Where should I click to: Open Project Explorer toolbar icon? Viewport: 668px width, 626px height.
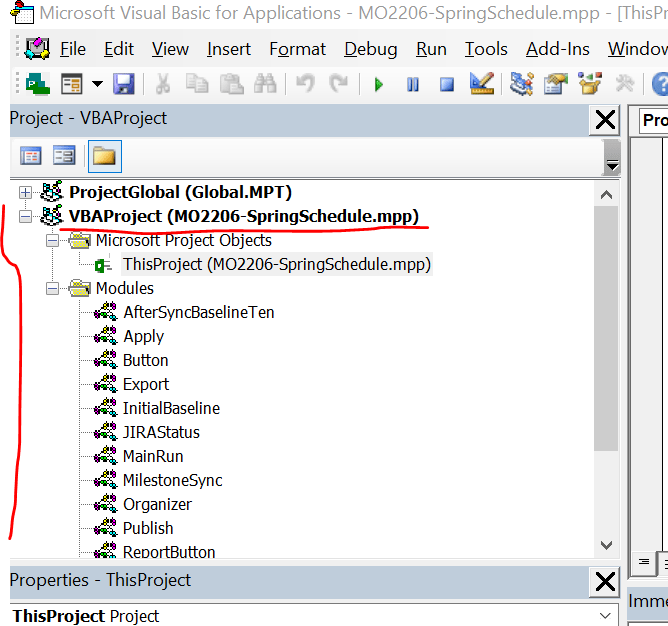(x=521, y=84)
